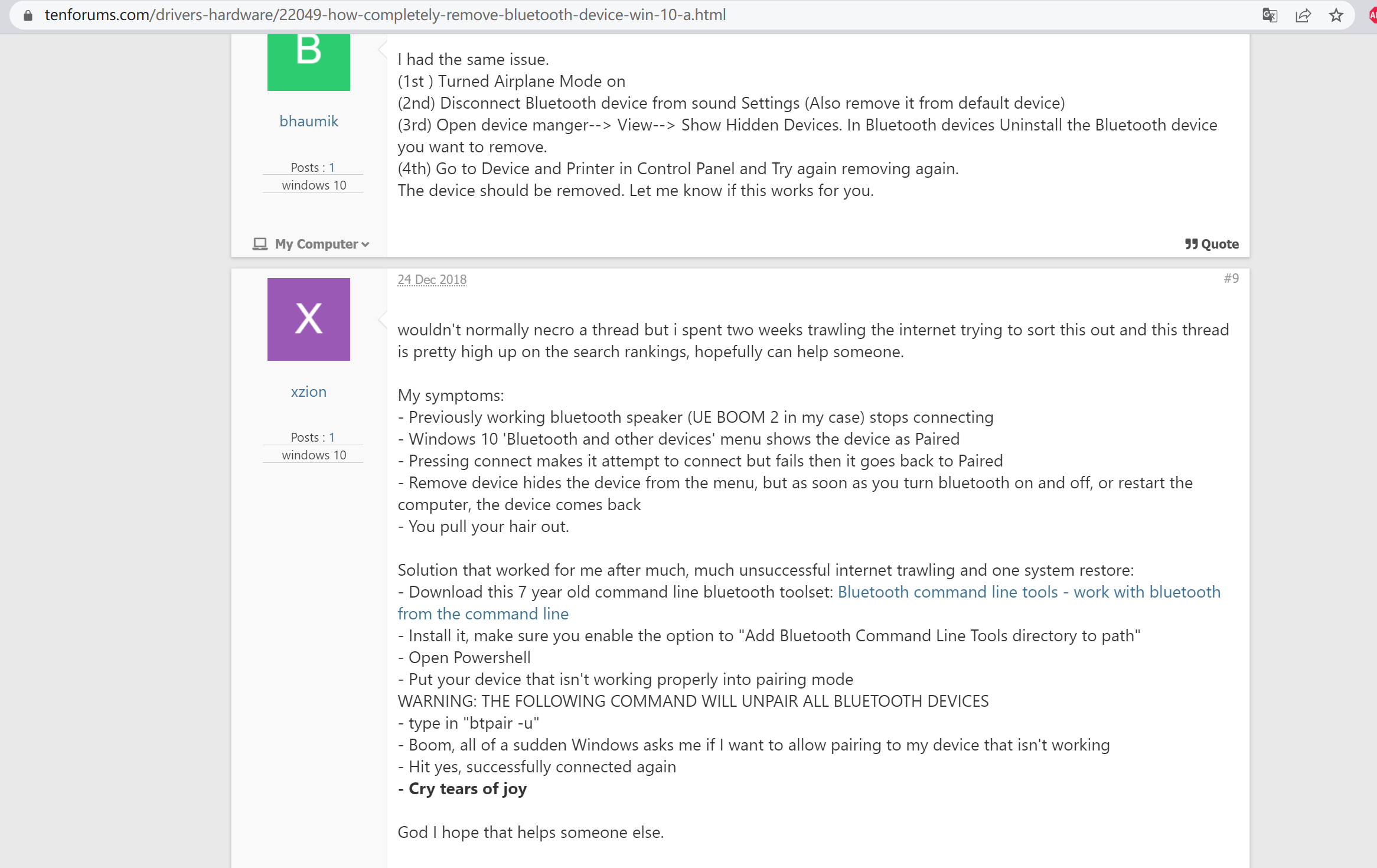This screenshot has height=868, width=1377.
Task: Click the tenforums URL address bar
Action: pyautogui.click(x=384, y=15)
